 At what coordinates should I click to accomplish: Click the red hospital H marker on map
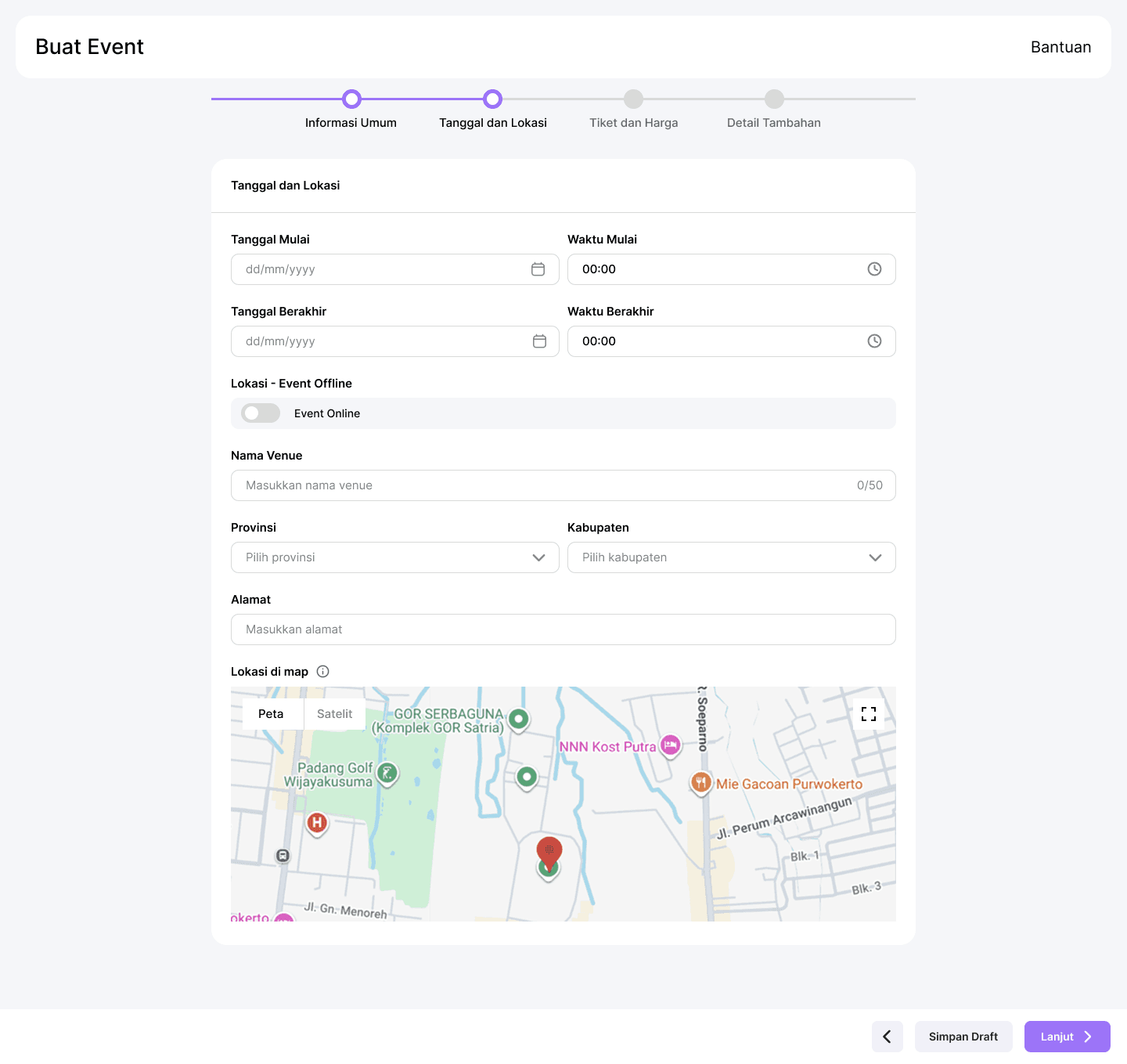click(317, 824)
